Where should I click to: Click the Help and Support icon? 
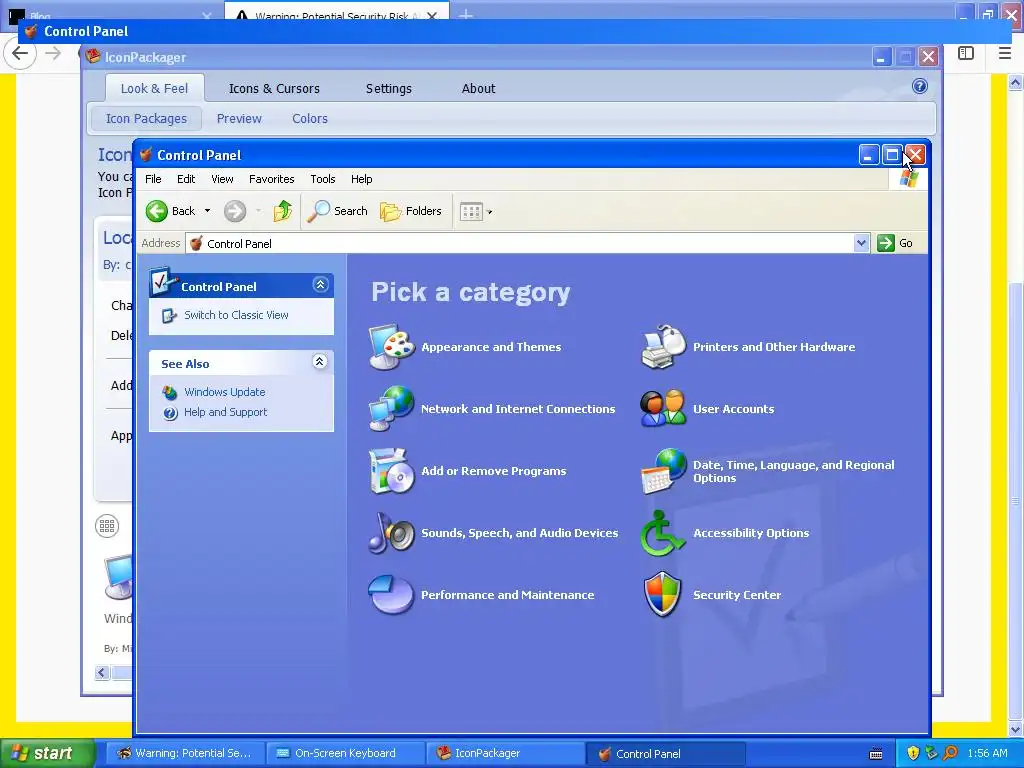[170, 413]
